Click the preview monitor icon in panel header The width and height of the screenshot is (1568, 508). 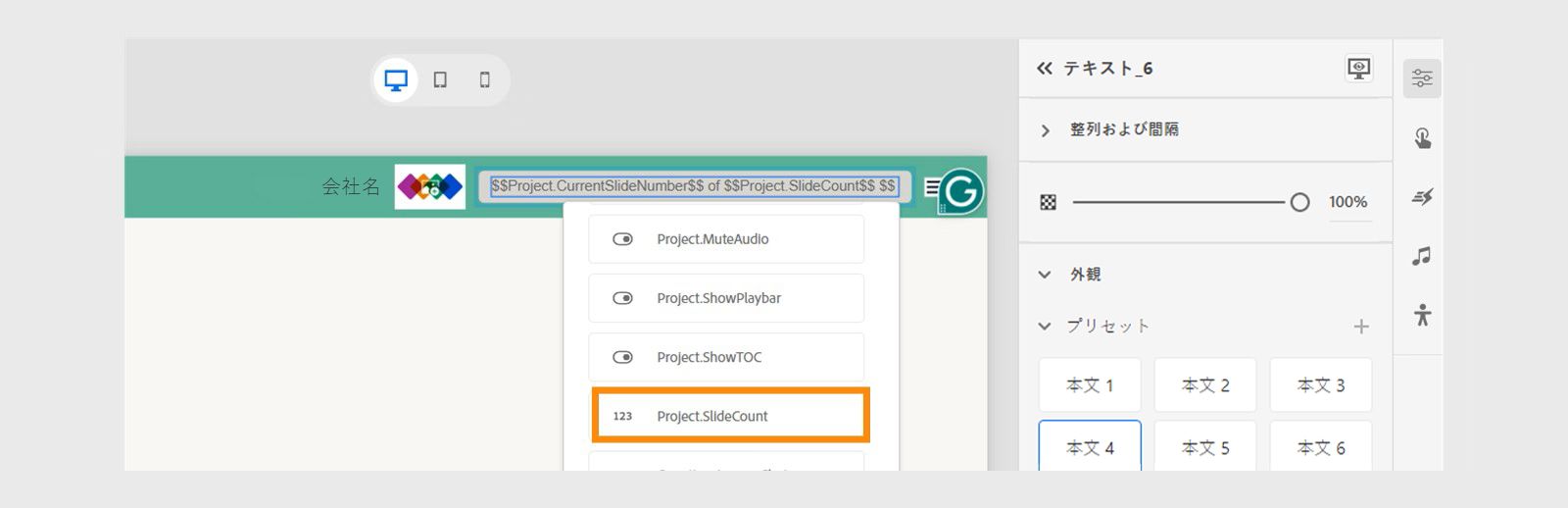pyautogui.click(x=1359, y=68)
